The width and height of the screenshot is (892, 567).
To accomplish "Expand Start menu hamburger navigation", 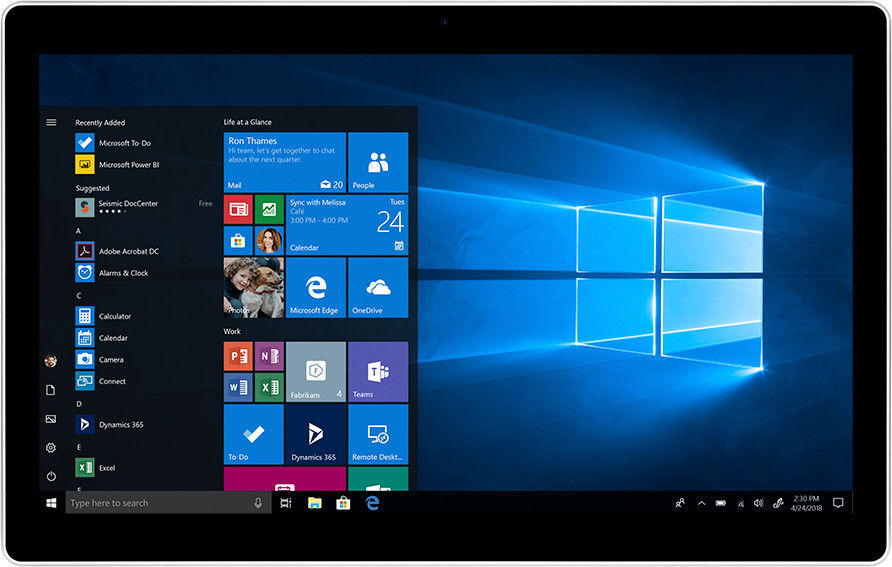I will point(51,122).
